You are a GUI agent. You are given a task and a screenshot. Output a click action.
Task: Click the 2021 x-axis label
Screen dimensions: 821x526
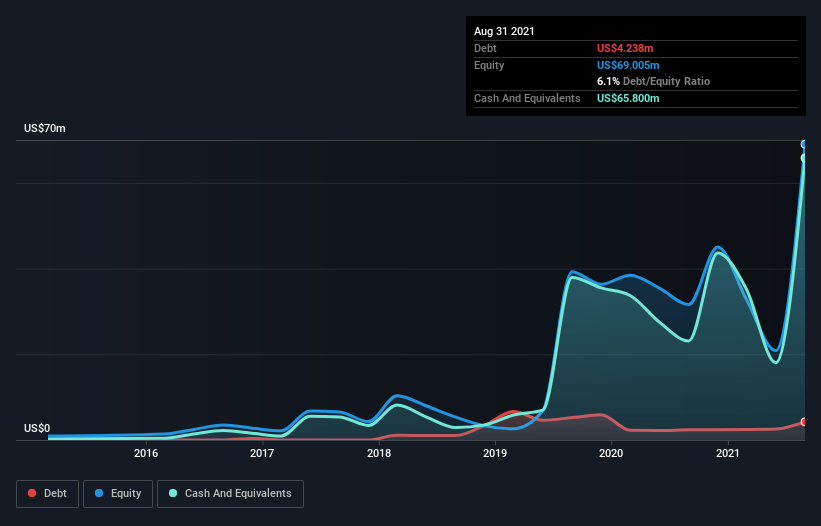pyautogui.click(x=728, y=453)
